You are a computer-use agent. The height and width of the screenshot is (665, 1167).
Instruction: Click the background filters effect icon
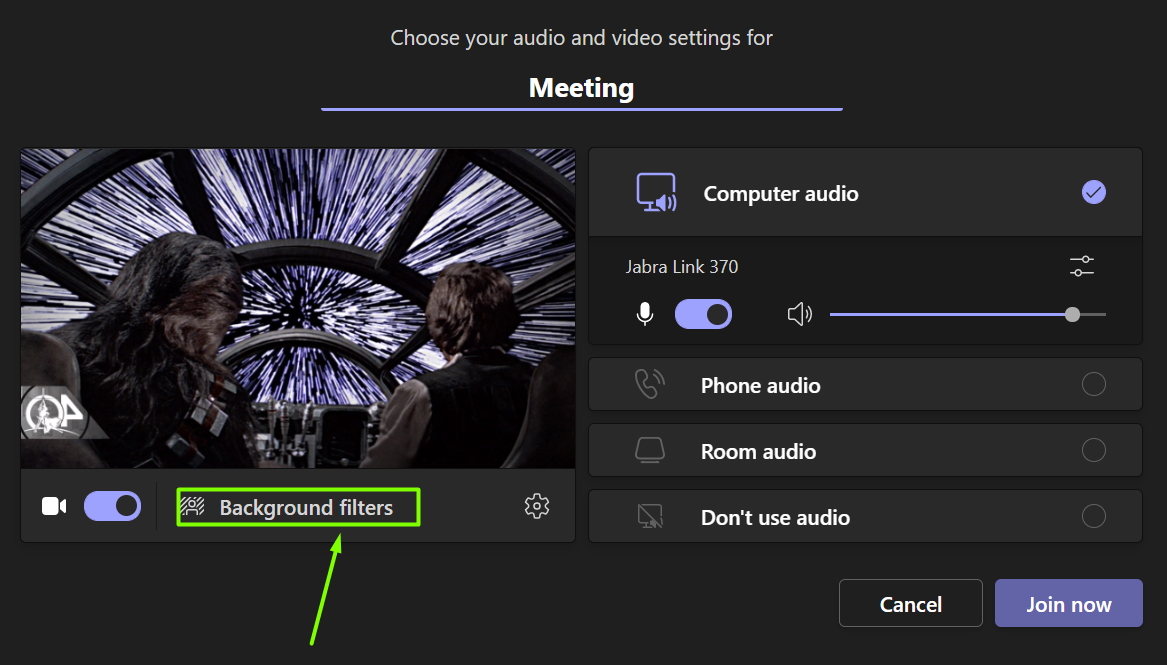tap(193, 507)
